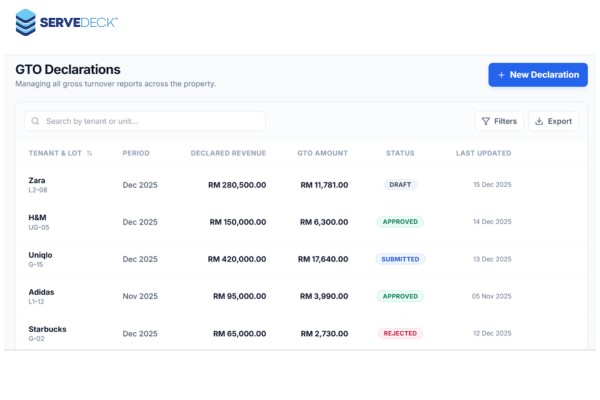Click the sort icon beside Tenant & Lot
The width and height of the screenshot is (600, 400).
click(90, 153)
